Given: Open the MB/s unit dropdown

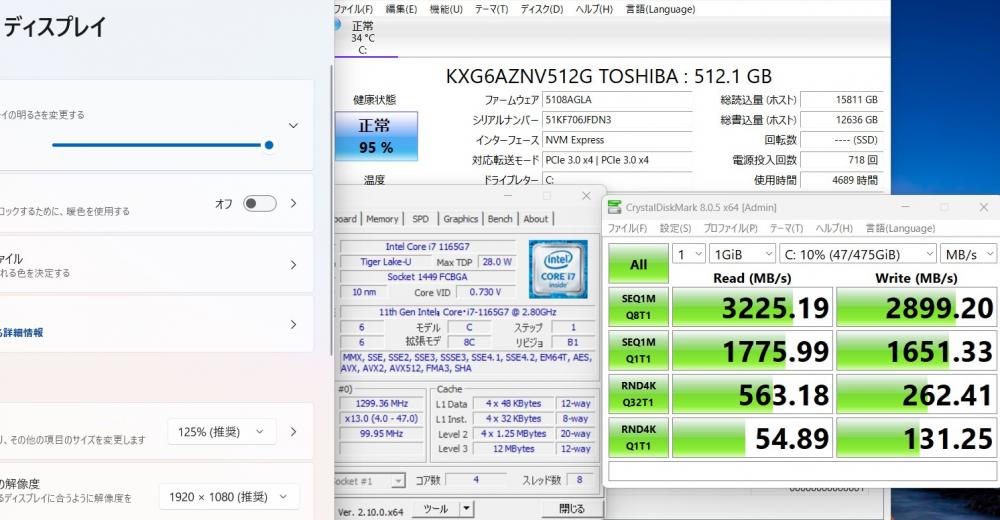Looking at the screenshot, I should (968, 254).
